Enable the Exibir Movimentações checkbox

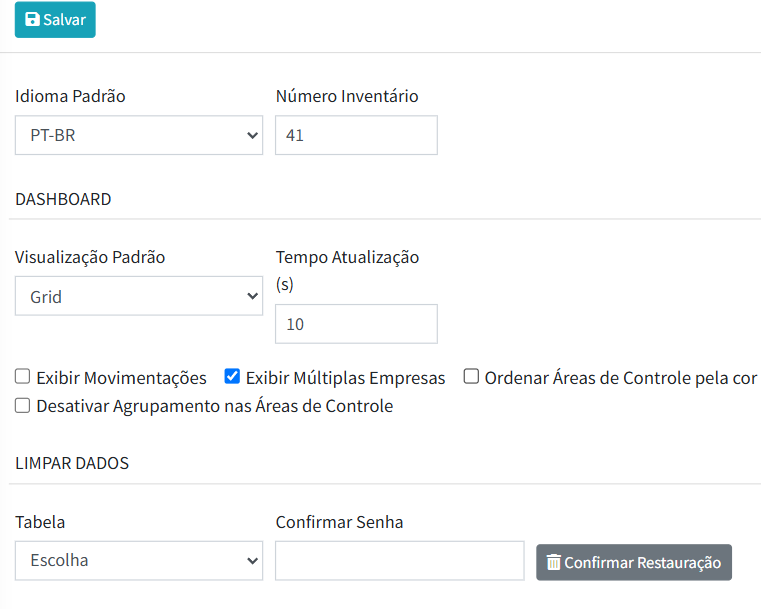click(22, 378)
